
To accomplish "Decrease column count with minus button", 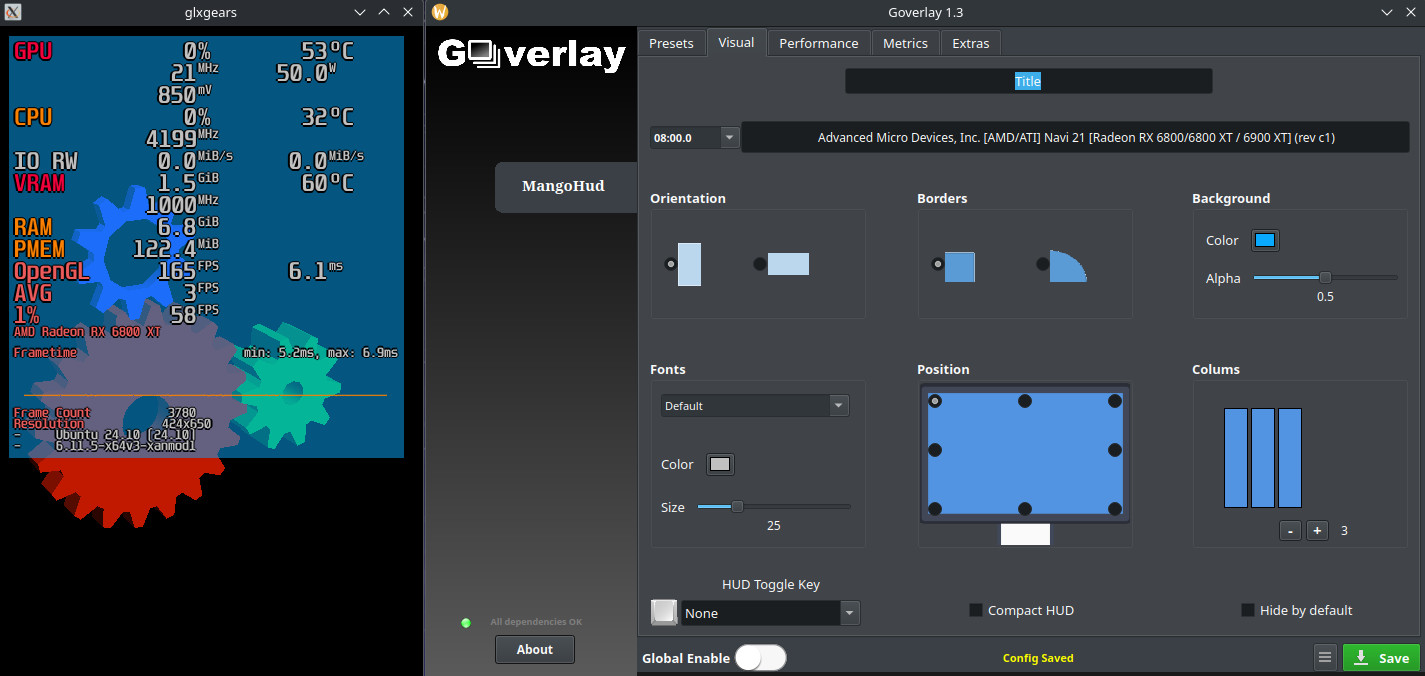I will pyautogui.click(x=1290, y=531).
